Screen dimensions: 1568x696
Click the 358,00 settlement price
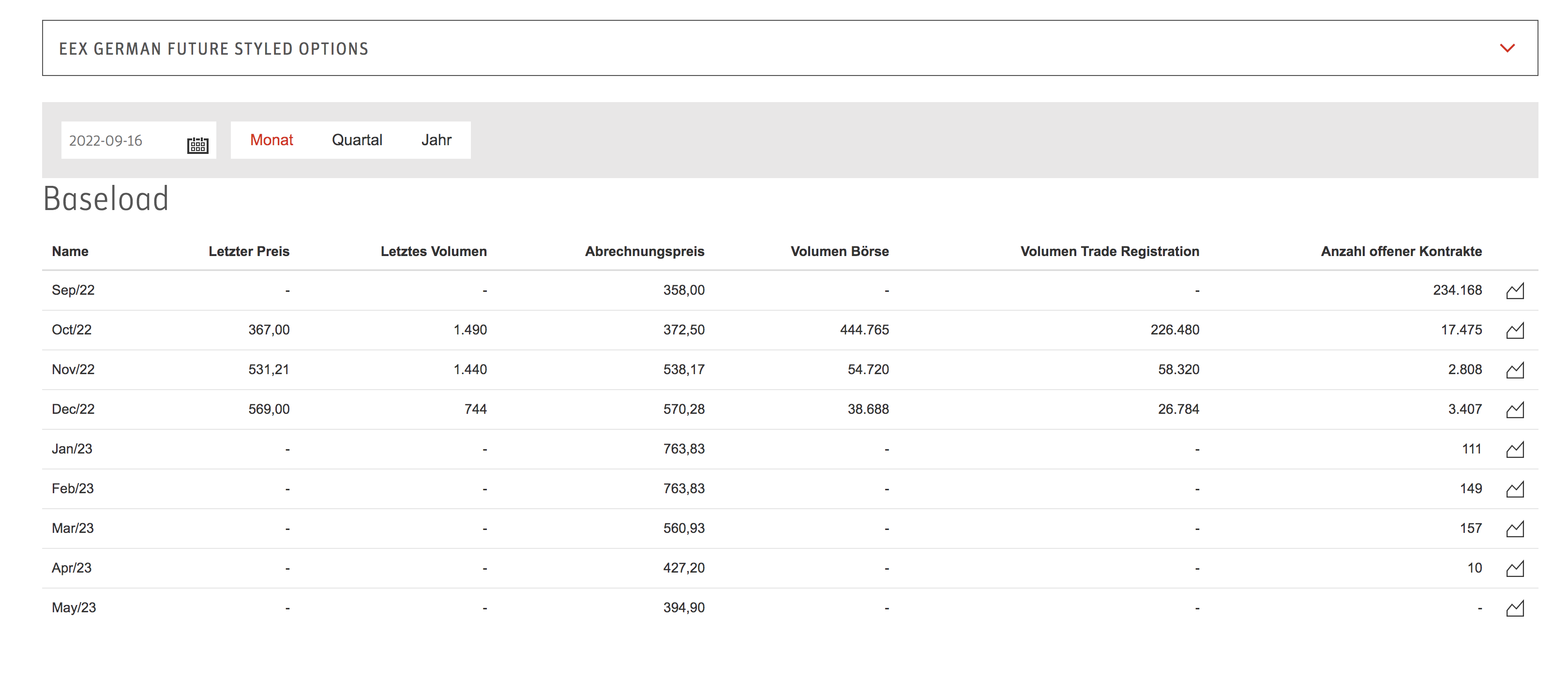coord(683,290)
